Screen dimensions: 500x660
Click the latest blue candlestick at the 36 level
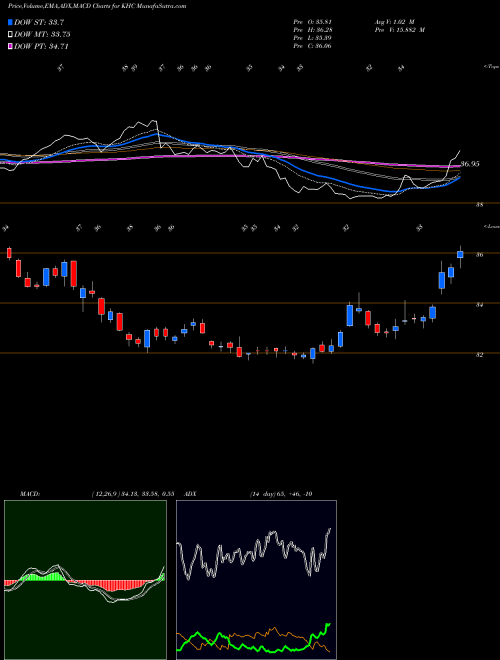point(460,255)
